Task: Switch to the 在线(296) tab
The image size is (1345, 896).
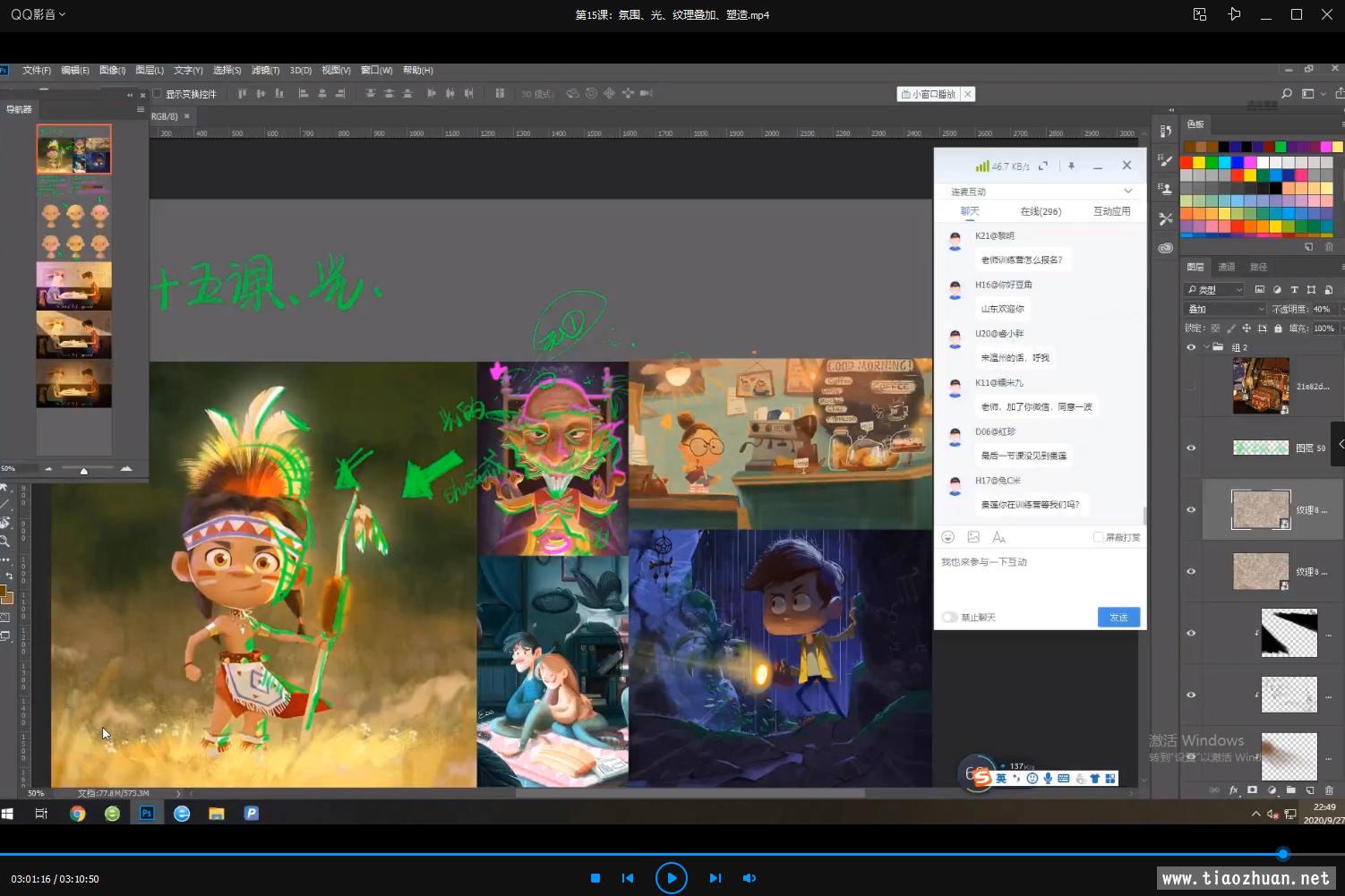Action: 1041,211
